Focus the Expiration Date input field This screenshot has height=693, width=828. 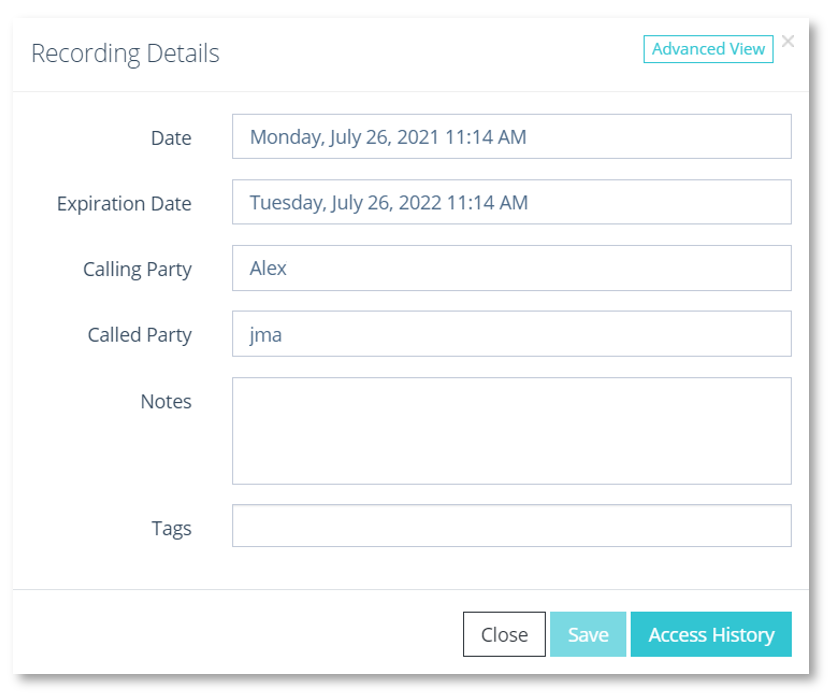tap(511, 202)
